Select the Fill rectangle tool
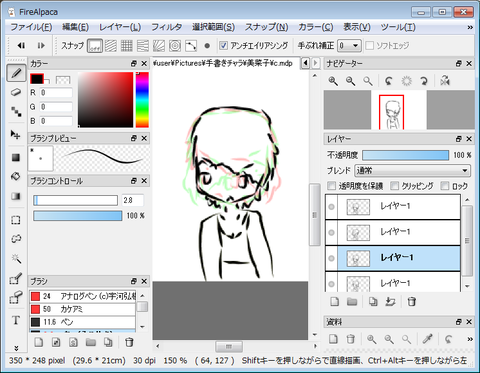This screenshot has width=480, height=373. point(16,157)
